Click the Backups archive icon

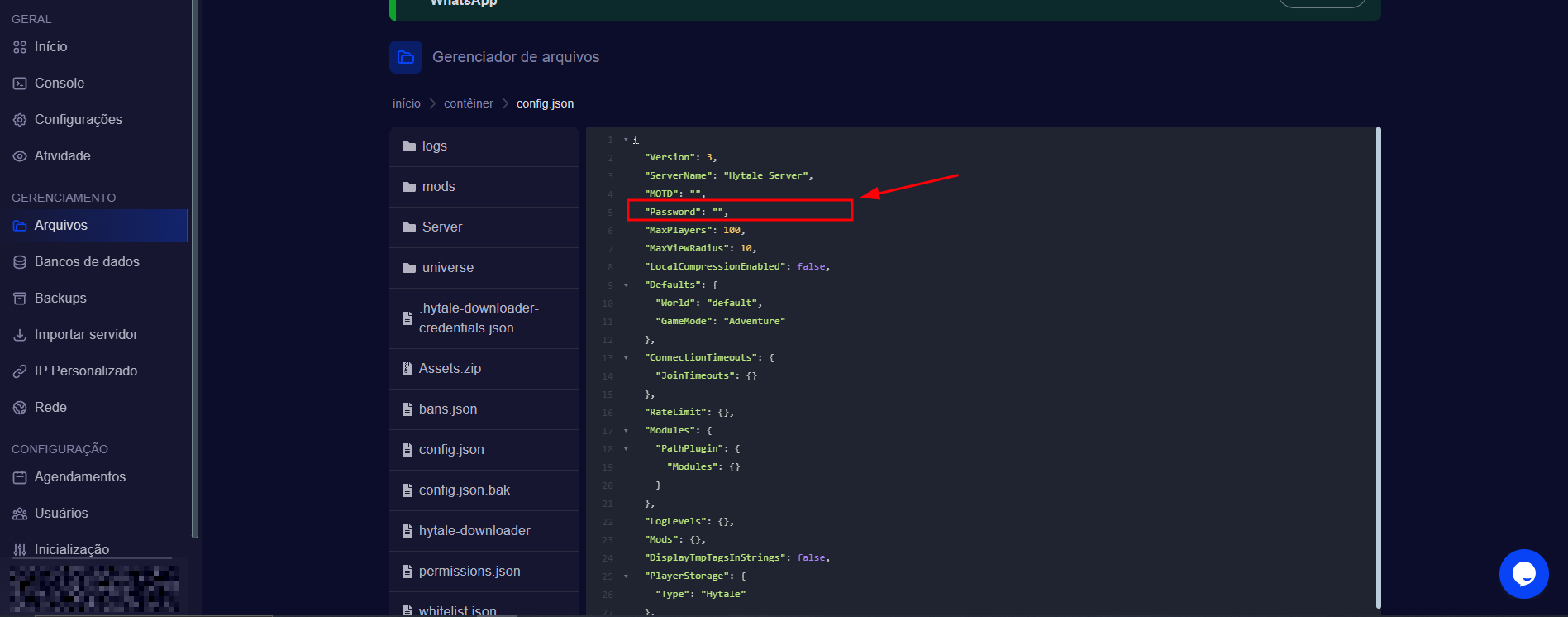click(x=20, y=299)
